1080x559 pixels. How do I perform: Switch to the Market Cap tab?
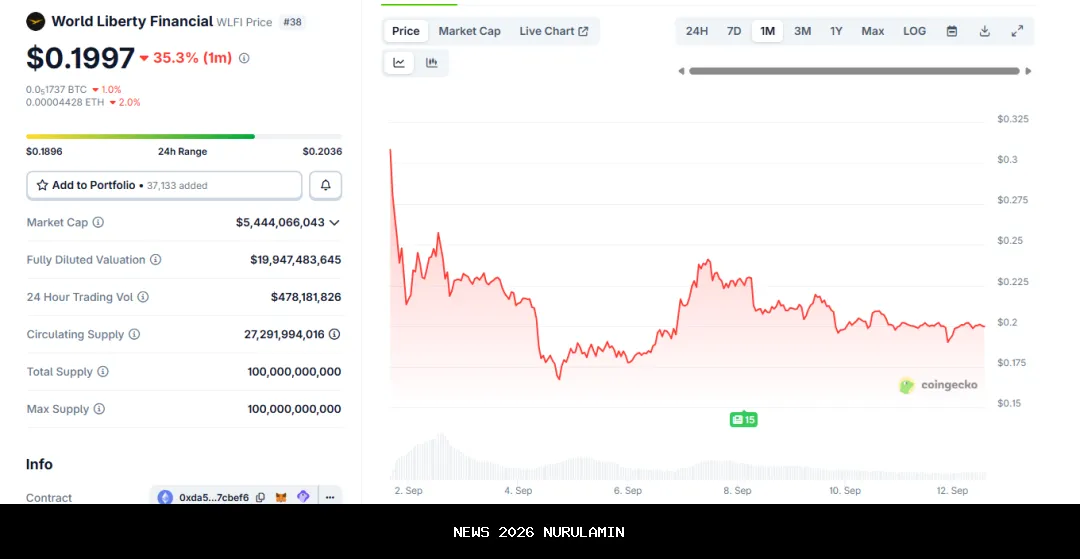pos(469,31)
